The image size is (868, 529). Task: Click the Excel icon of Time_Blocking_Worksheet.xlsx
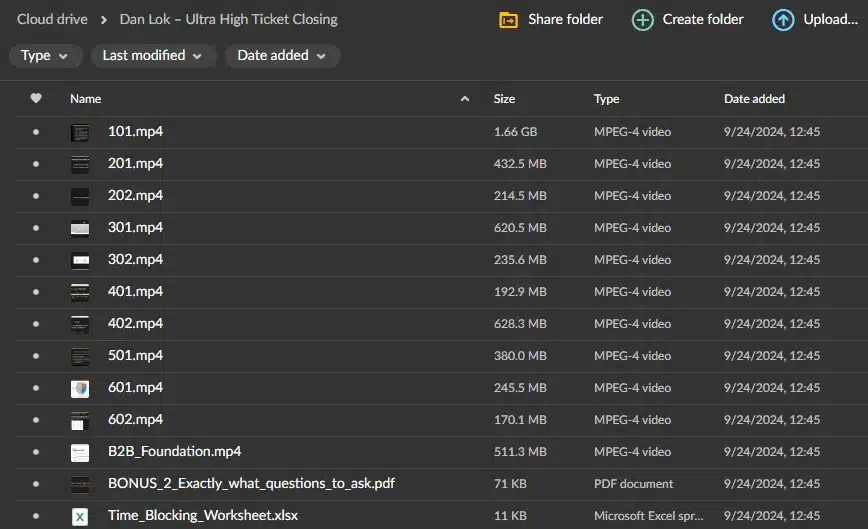tap(80, 516)
